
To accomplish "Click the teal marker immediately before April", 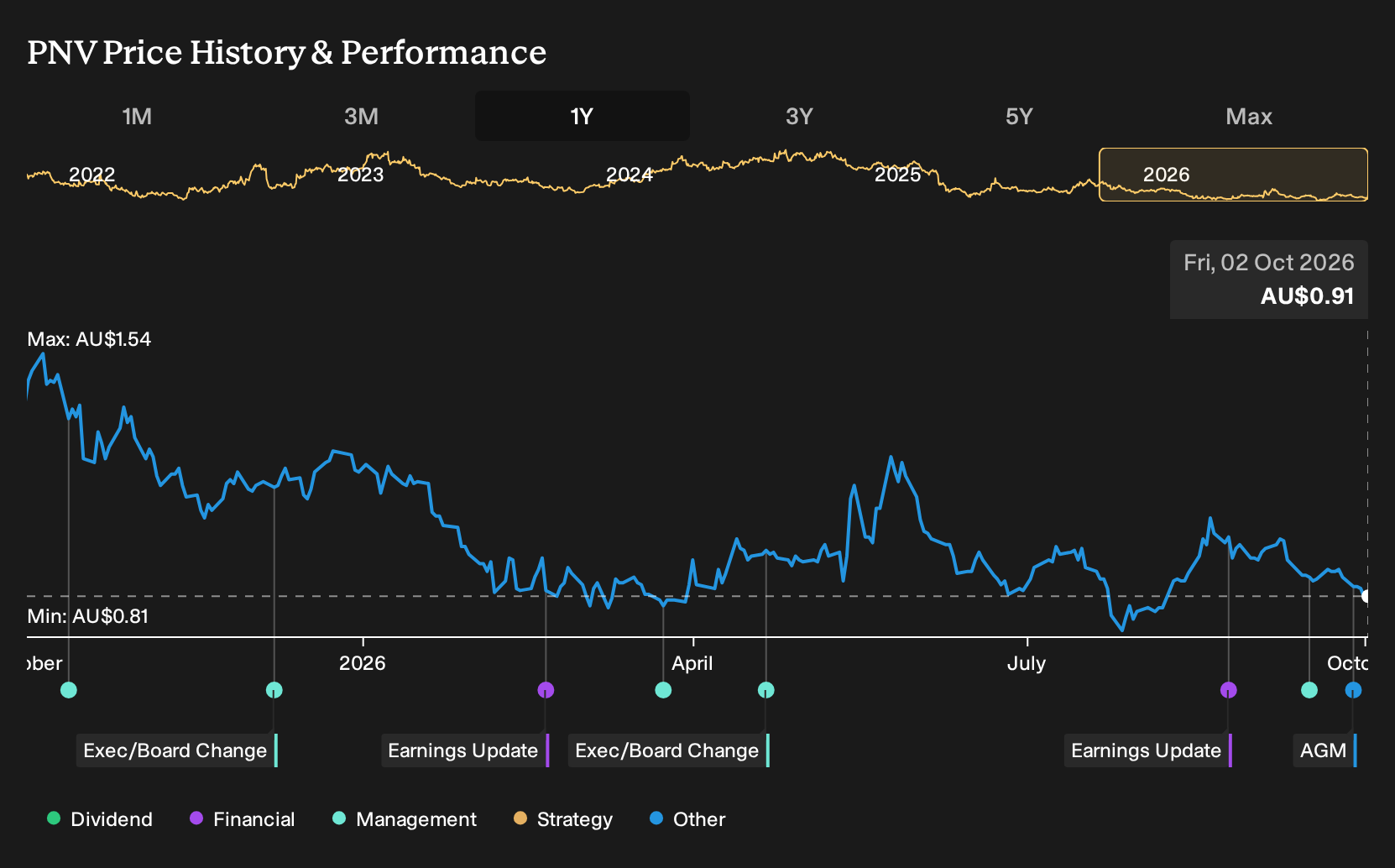I will 663,690.
